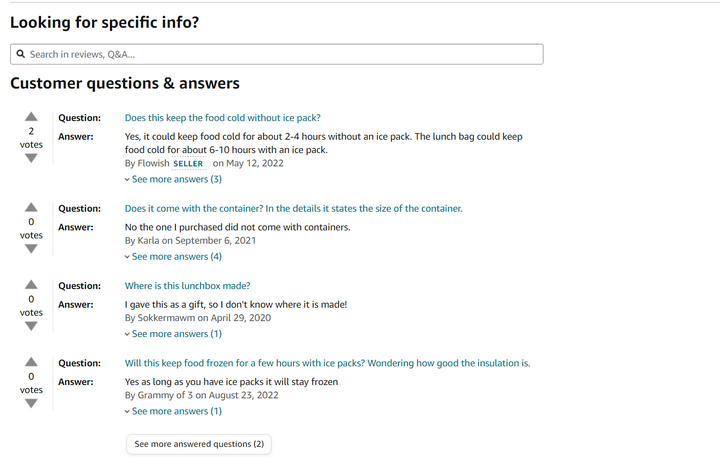Click the search magnifier icon
The width and height of the screenshot is (720, 457).
point(21,54)
